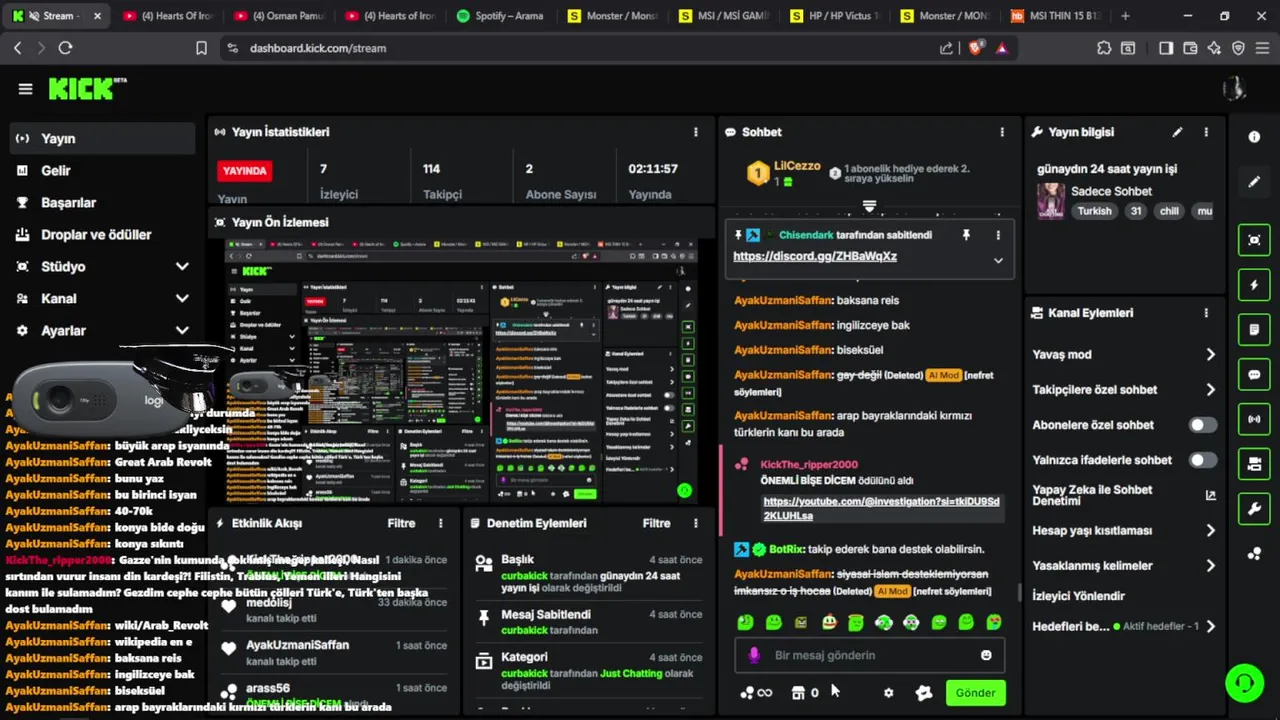The width and height of the screenshot is (1280, 720).
Task: Click the info icon in right rail
Action: click(1254, 137)
